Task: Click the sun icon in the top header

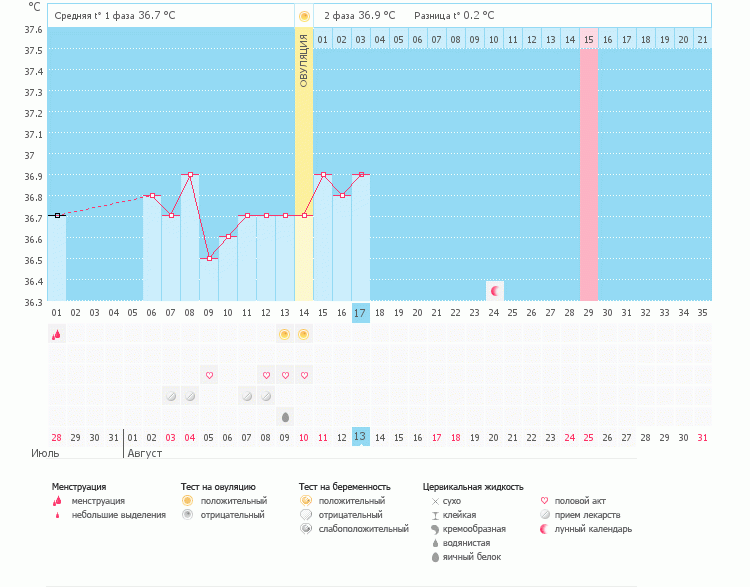Action: click(304, 16)
